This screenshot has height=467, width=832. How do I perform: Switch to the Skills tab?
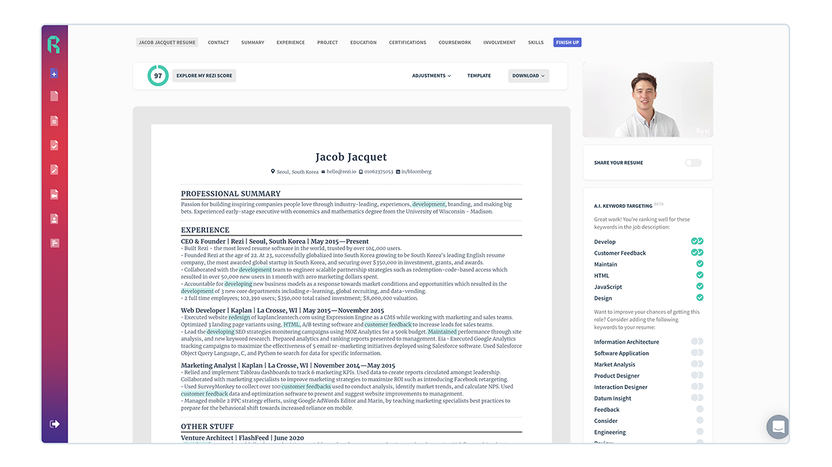pos(536,42)
